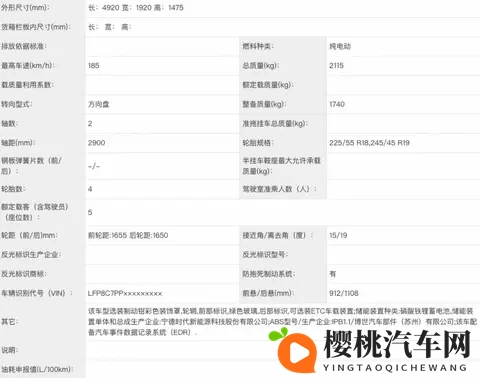This screenshot has width=480, height=378.
Task: Select the axle count value 2
Action: [90, 124]
